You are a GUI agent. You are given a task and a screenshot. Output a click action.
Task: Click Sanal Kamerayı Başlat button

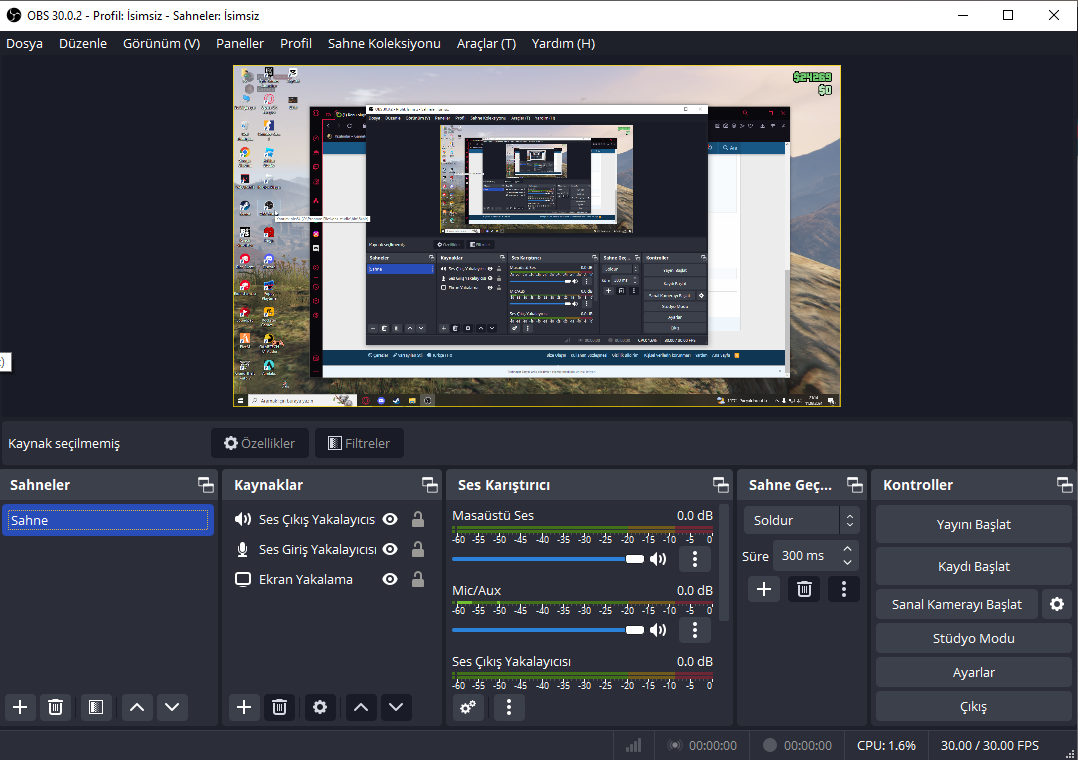956,604
